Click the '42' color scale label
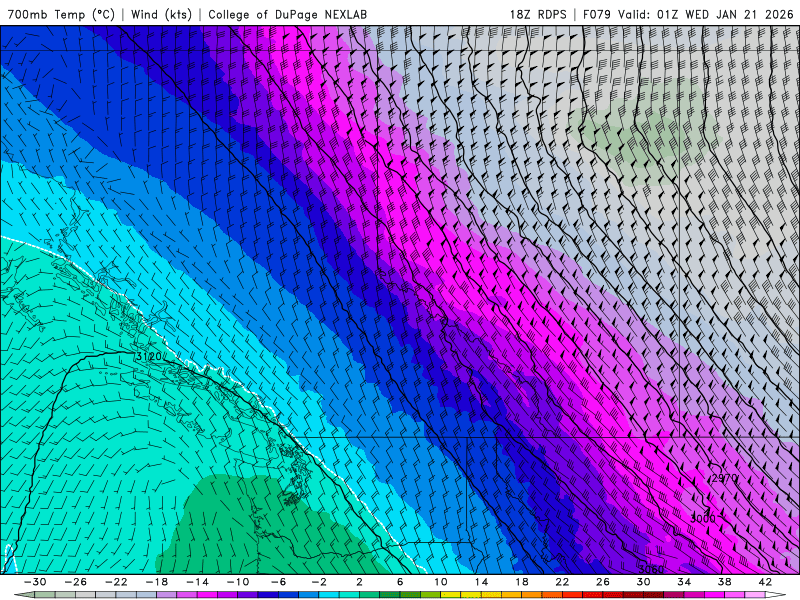Screen dimensions: 800x600 (x=765, y=582)
